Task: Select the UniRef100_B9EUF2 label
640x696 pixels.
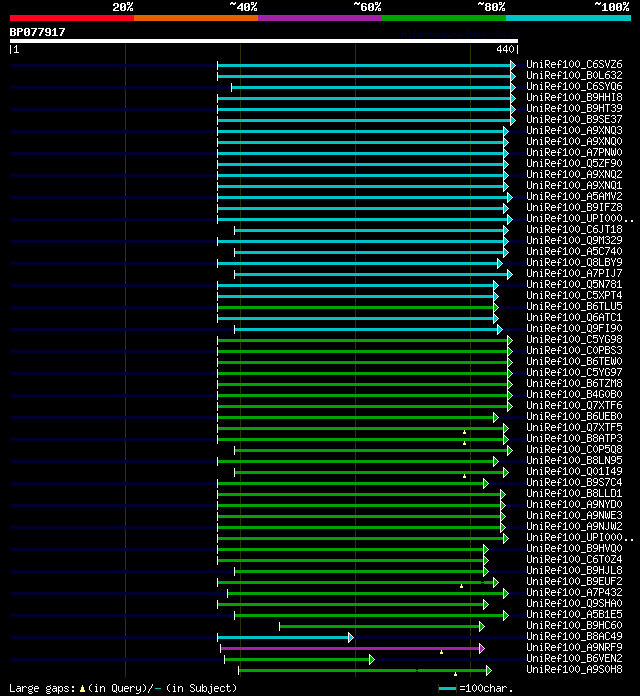Action: (x=574, y=581)
